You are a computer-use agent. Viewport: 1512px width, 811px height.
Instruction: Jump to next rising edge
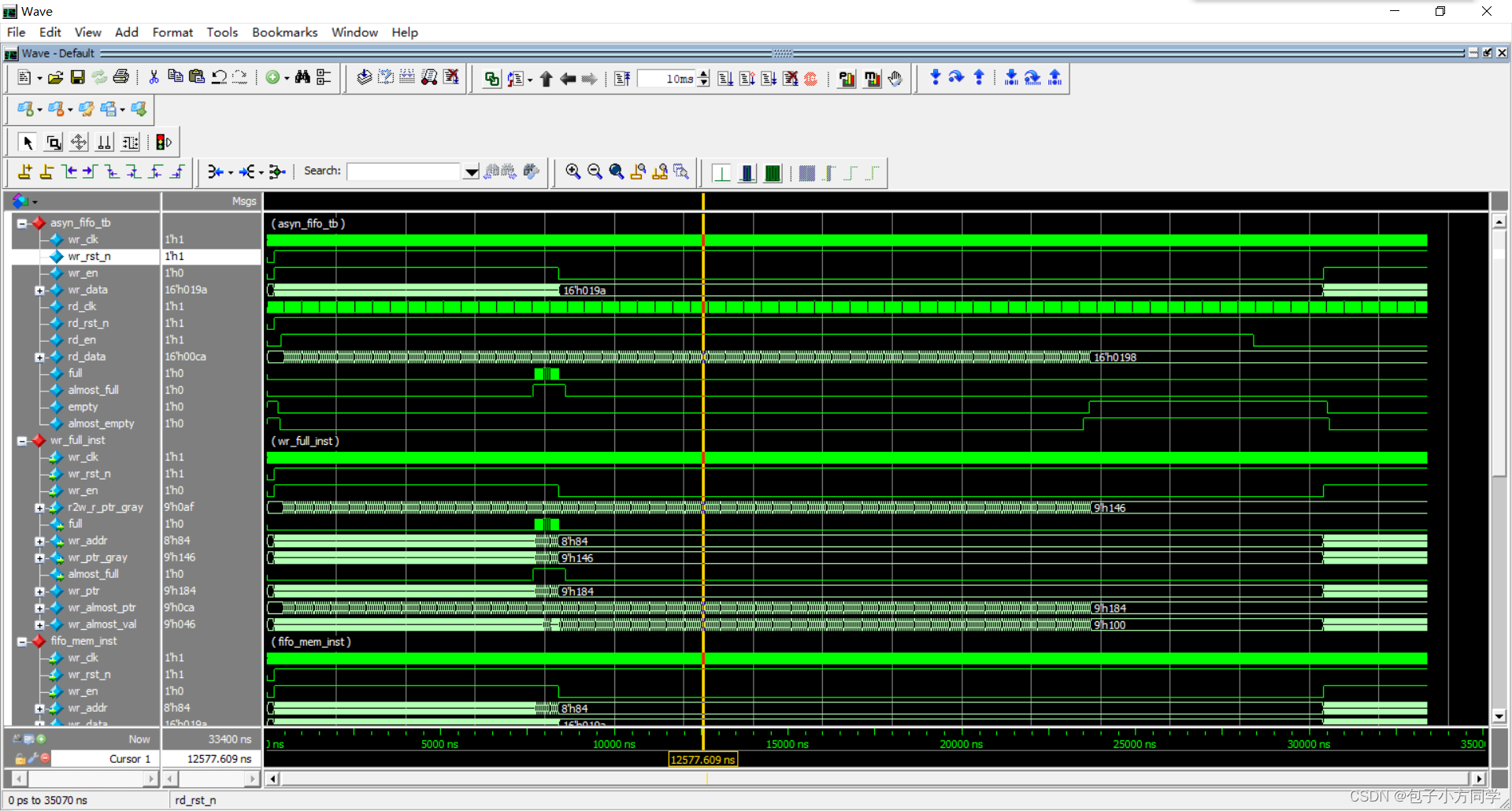click(x=178, y=172)
